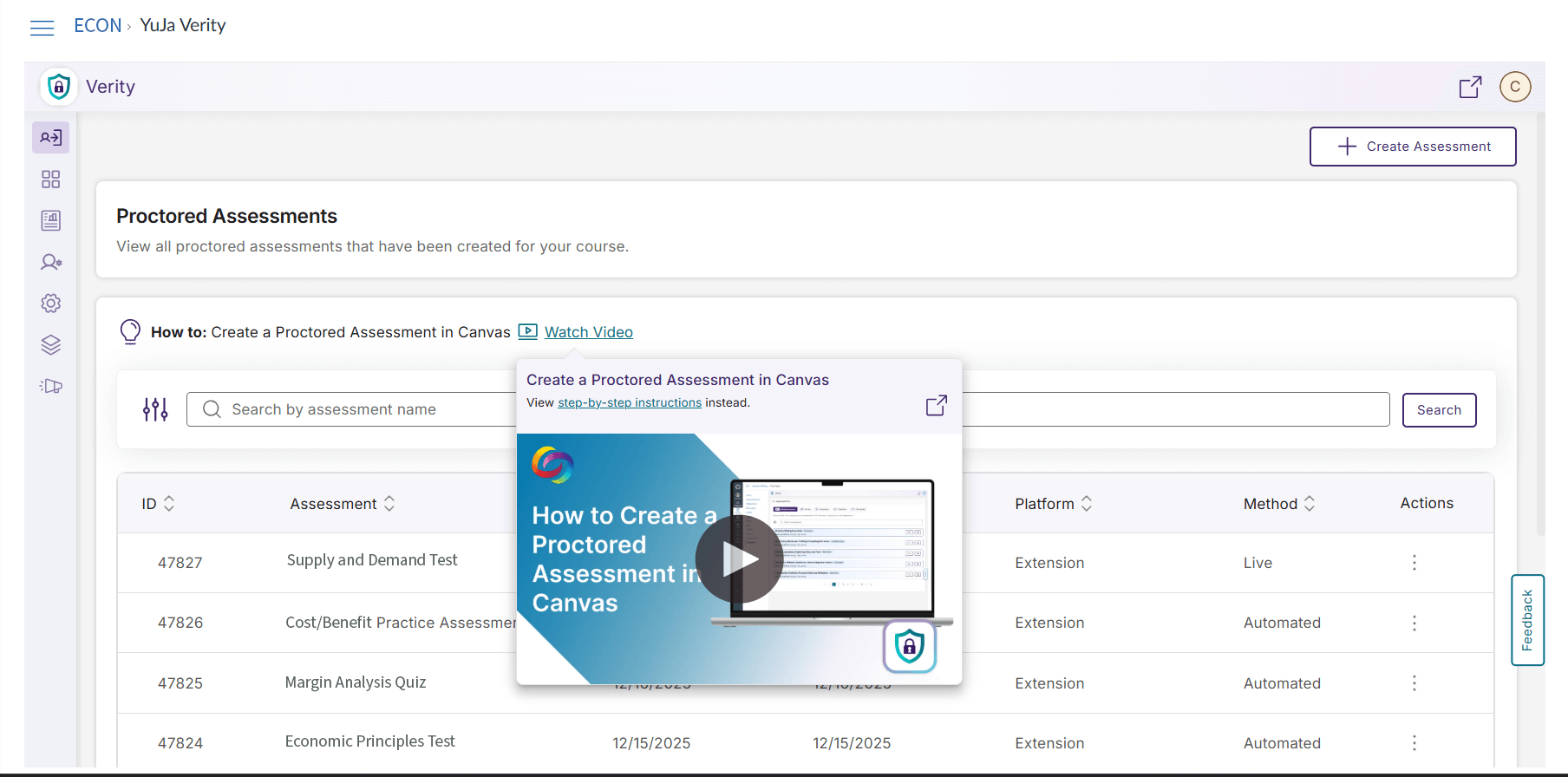1568x777 pixels.
Task: Open step-by-step instructions link
Action: (630, 402)
